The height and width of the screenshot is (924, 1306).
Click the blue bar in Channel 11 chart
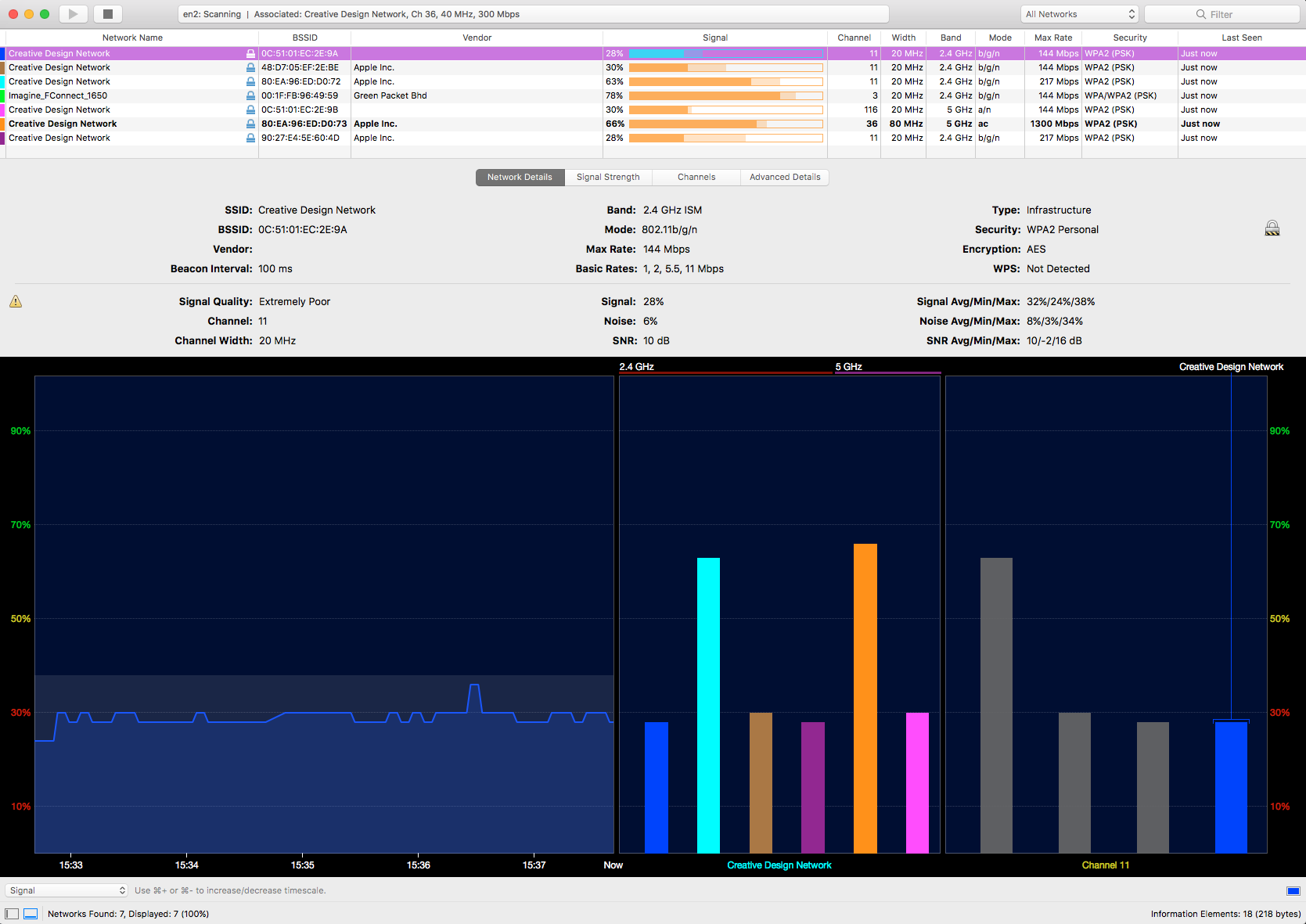1231,787
